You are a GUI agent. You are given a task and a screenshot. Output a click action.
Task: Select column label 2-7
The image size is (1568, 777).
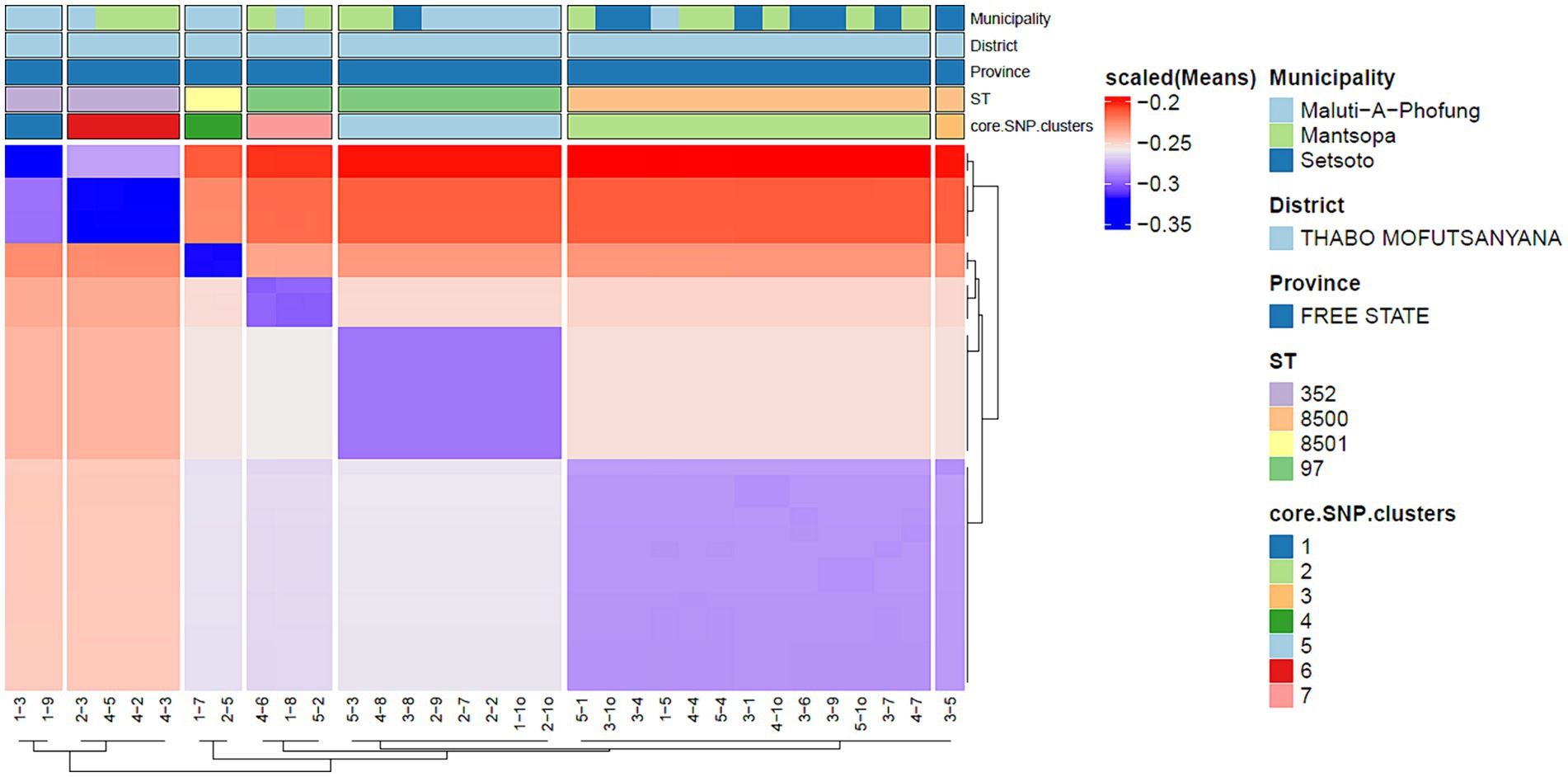coord(464,709)
